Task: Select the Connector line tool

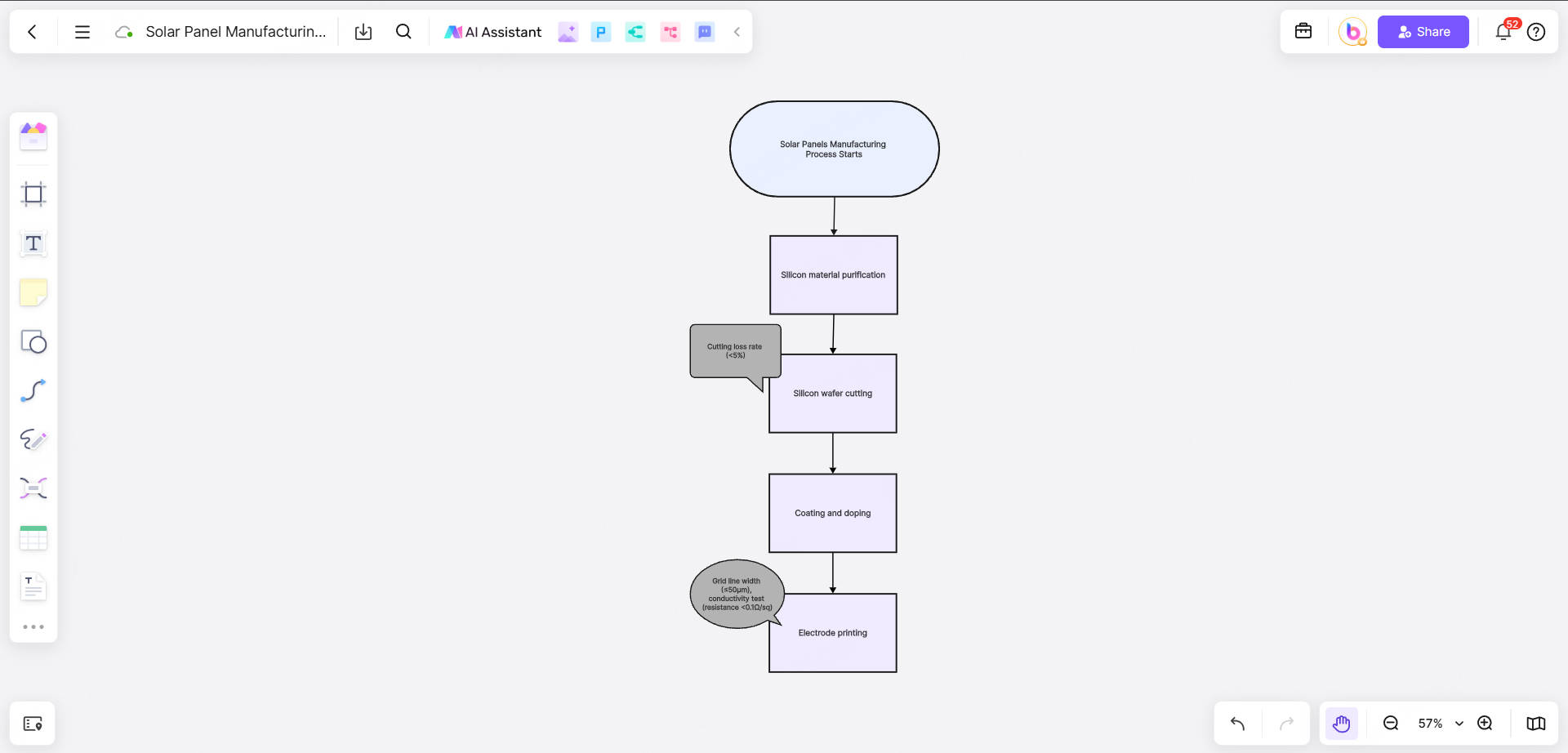Action: click(33, 390)
